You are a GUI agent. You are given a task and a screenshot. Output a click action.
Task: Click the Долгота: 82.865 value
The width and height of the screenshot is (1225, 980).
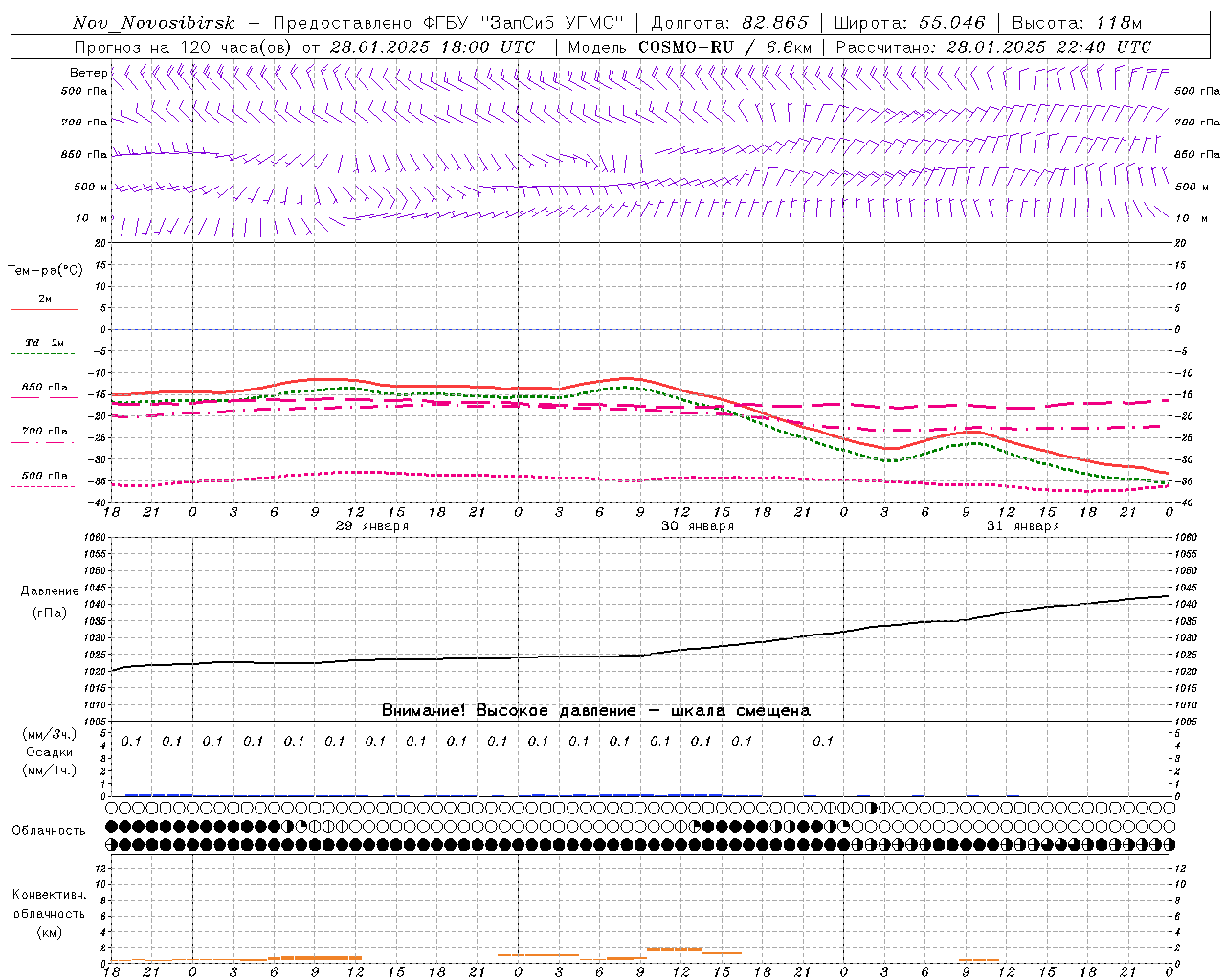729,23
